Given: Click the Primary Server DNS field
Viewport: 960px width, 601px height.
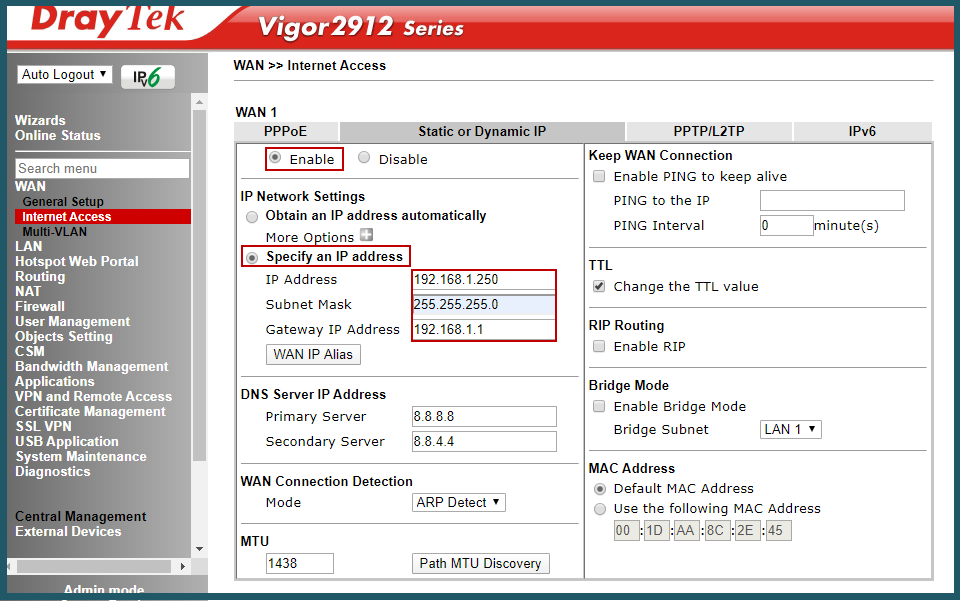Looking at the screenshot, I should pyautogui.click(x=484, y=417).
